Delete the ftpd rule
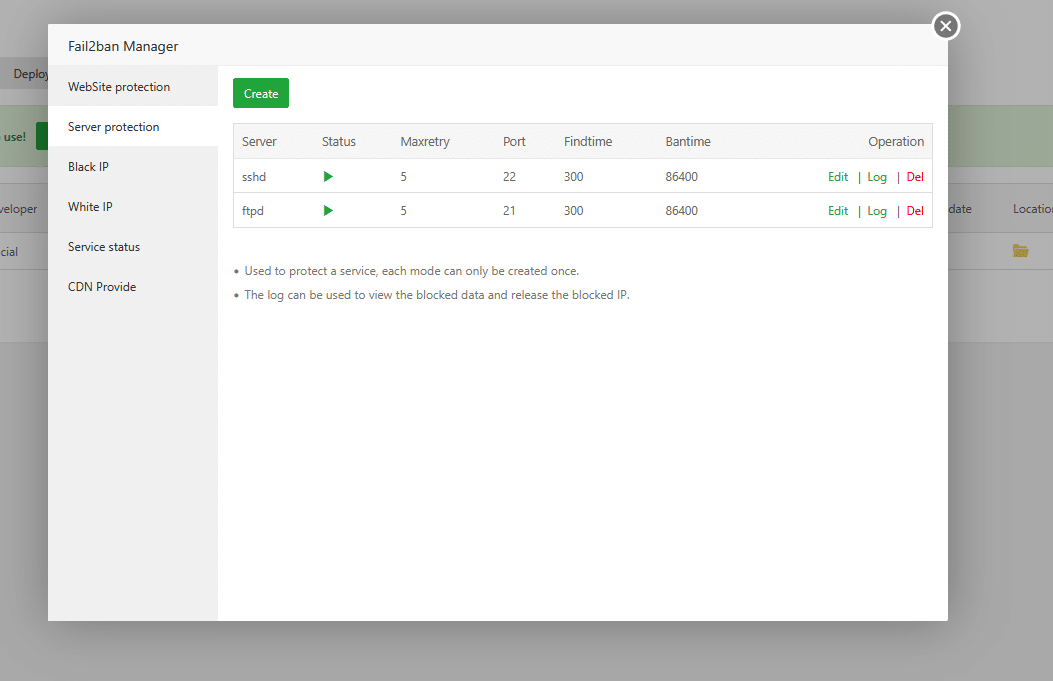Image resolution: width=1053 pixels, height=681 pixels. [915, 210]
